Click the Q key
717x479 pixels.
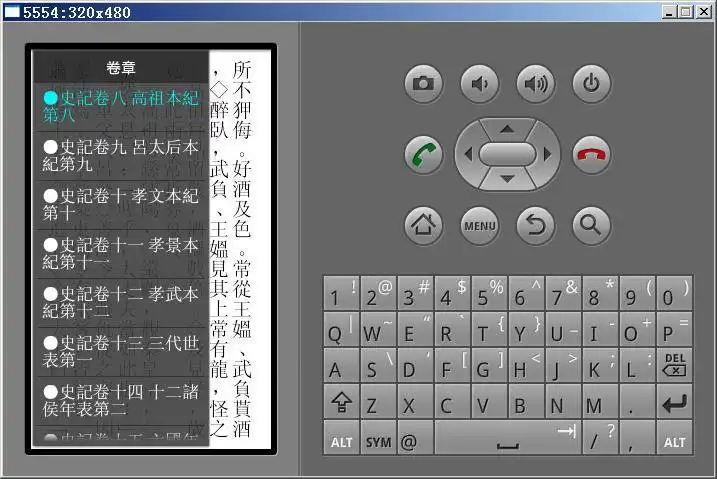tap(342, 330)
